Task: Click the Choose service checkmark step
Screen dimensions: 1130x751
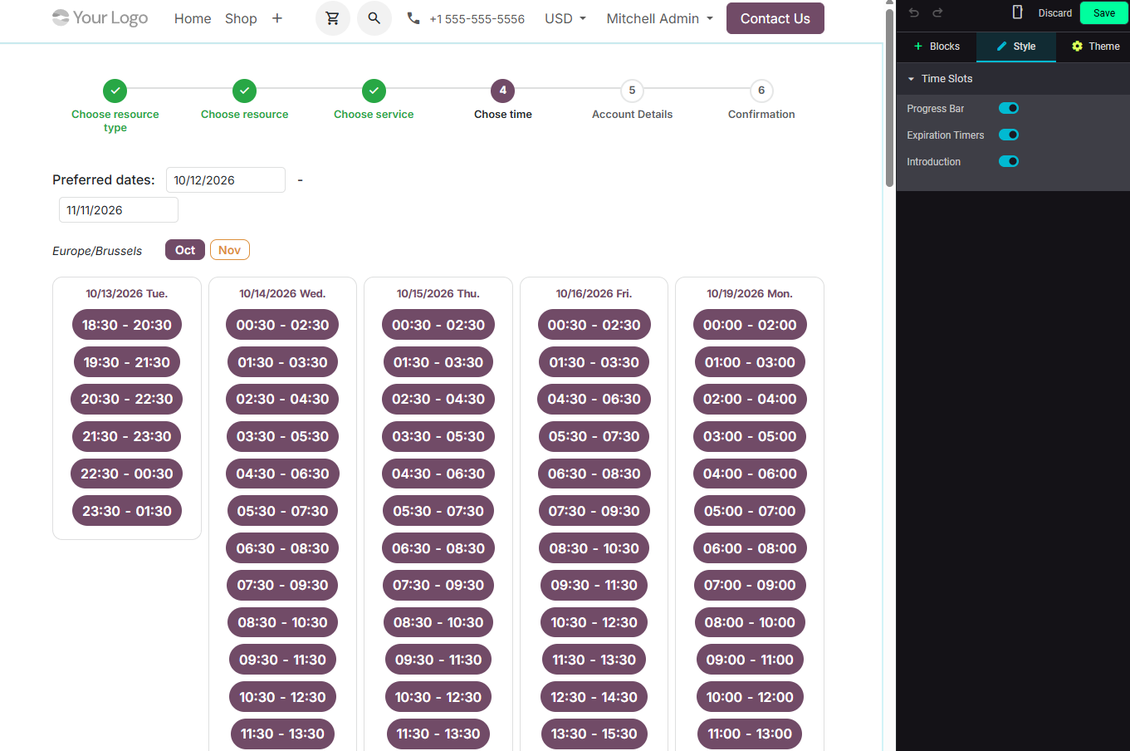Action: click(374, 91)
